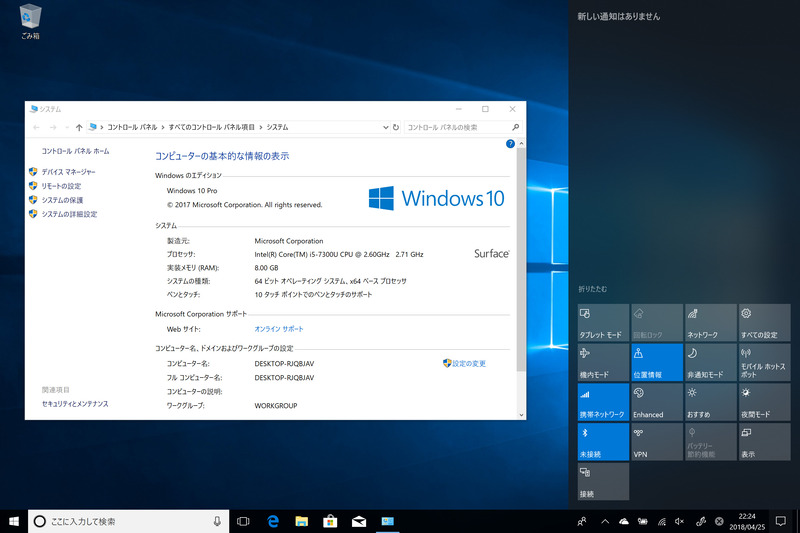Click the 表示 project tile

point(764,442)
